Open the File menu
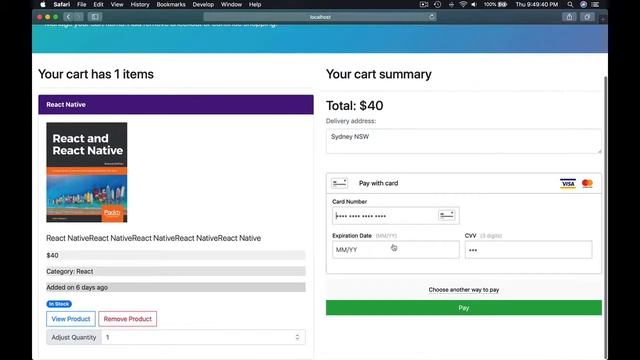The height and width of the screenshot is (360, 640). point(82,4)
